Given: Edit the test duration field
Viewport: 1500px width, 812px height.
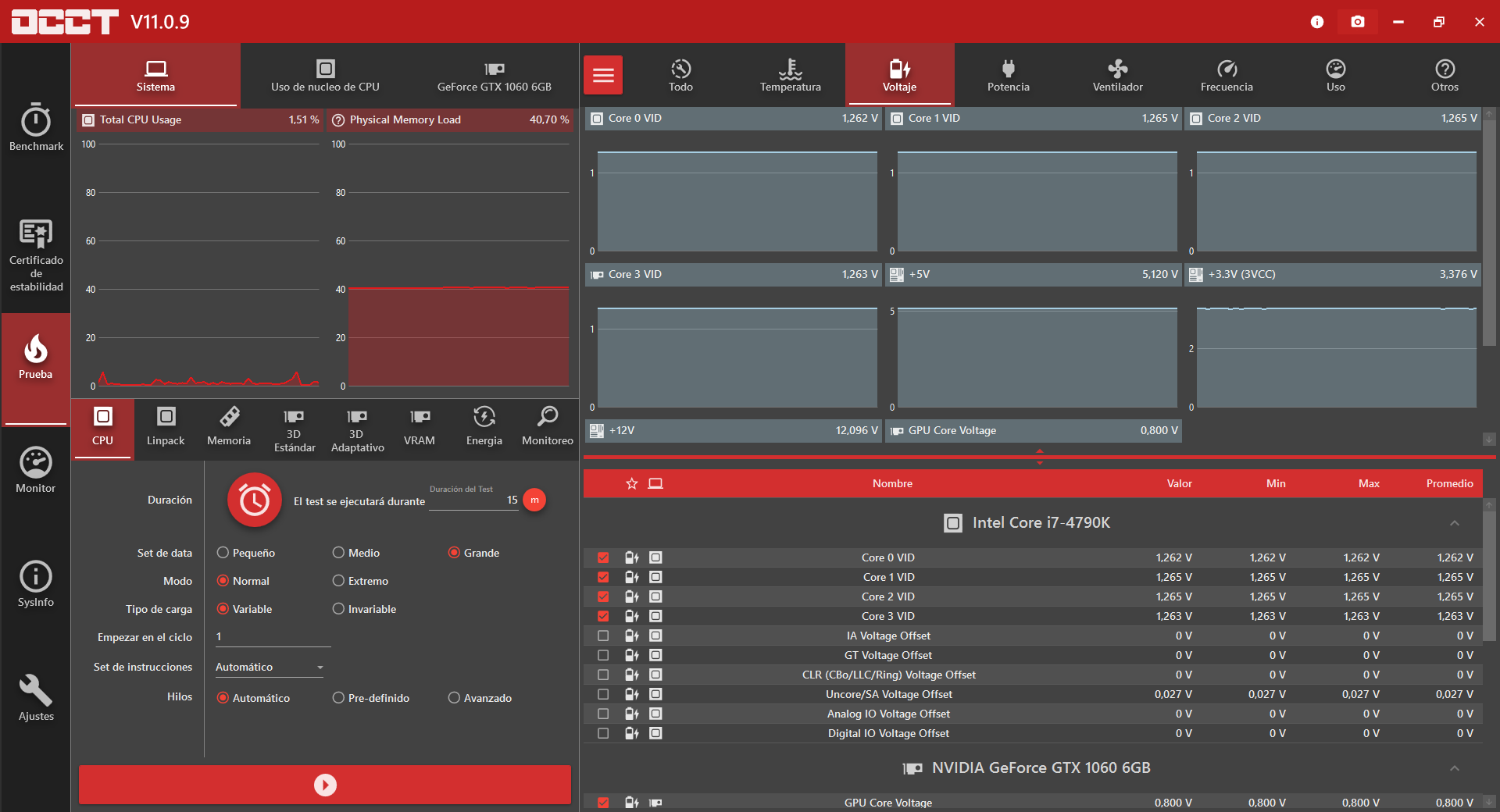Looking at the screenshot, I should tap(473, 500).
